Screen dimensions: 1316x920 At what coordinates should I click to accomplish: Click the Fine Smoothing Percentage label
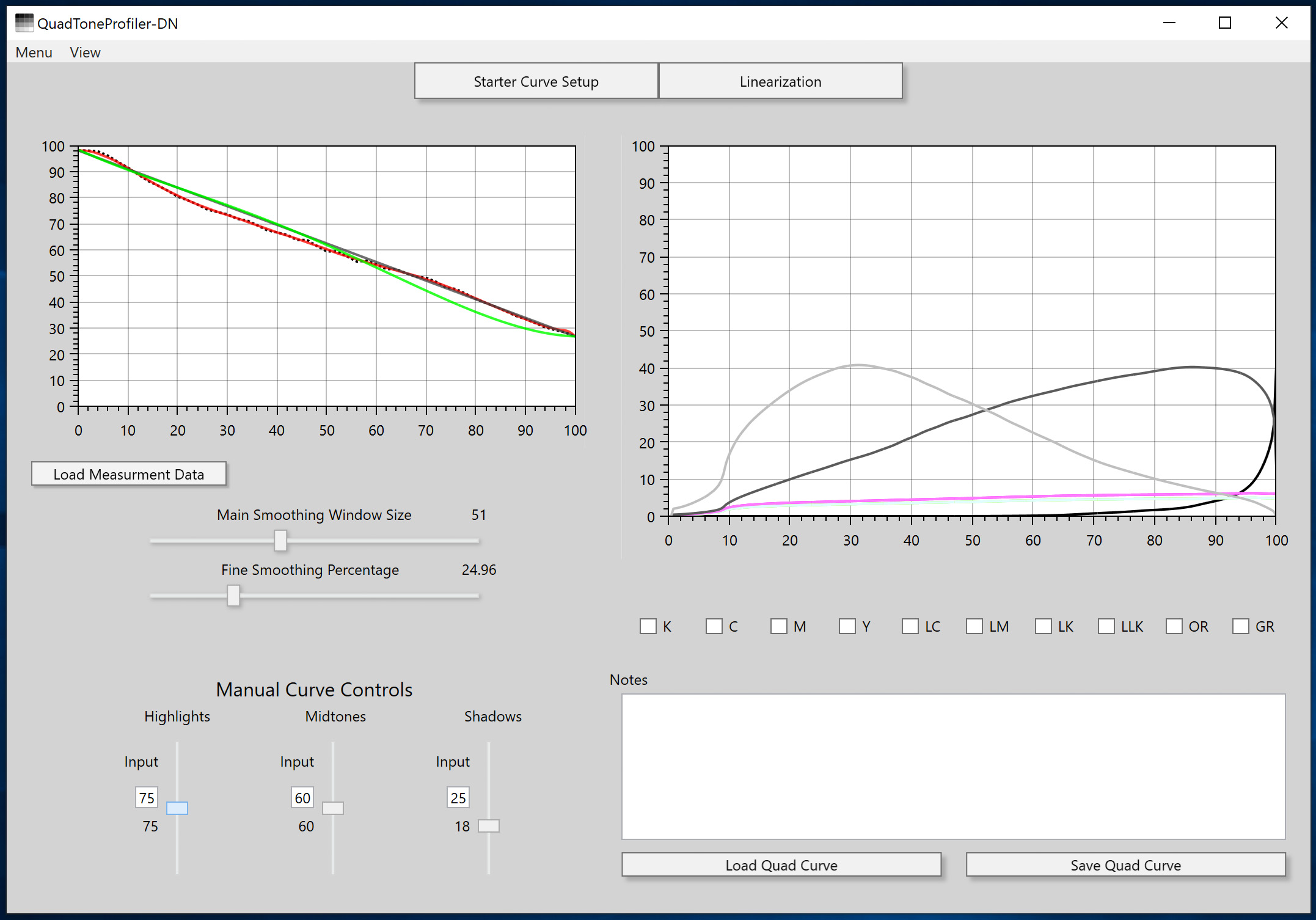click(x=310, y=570)
